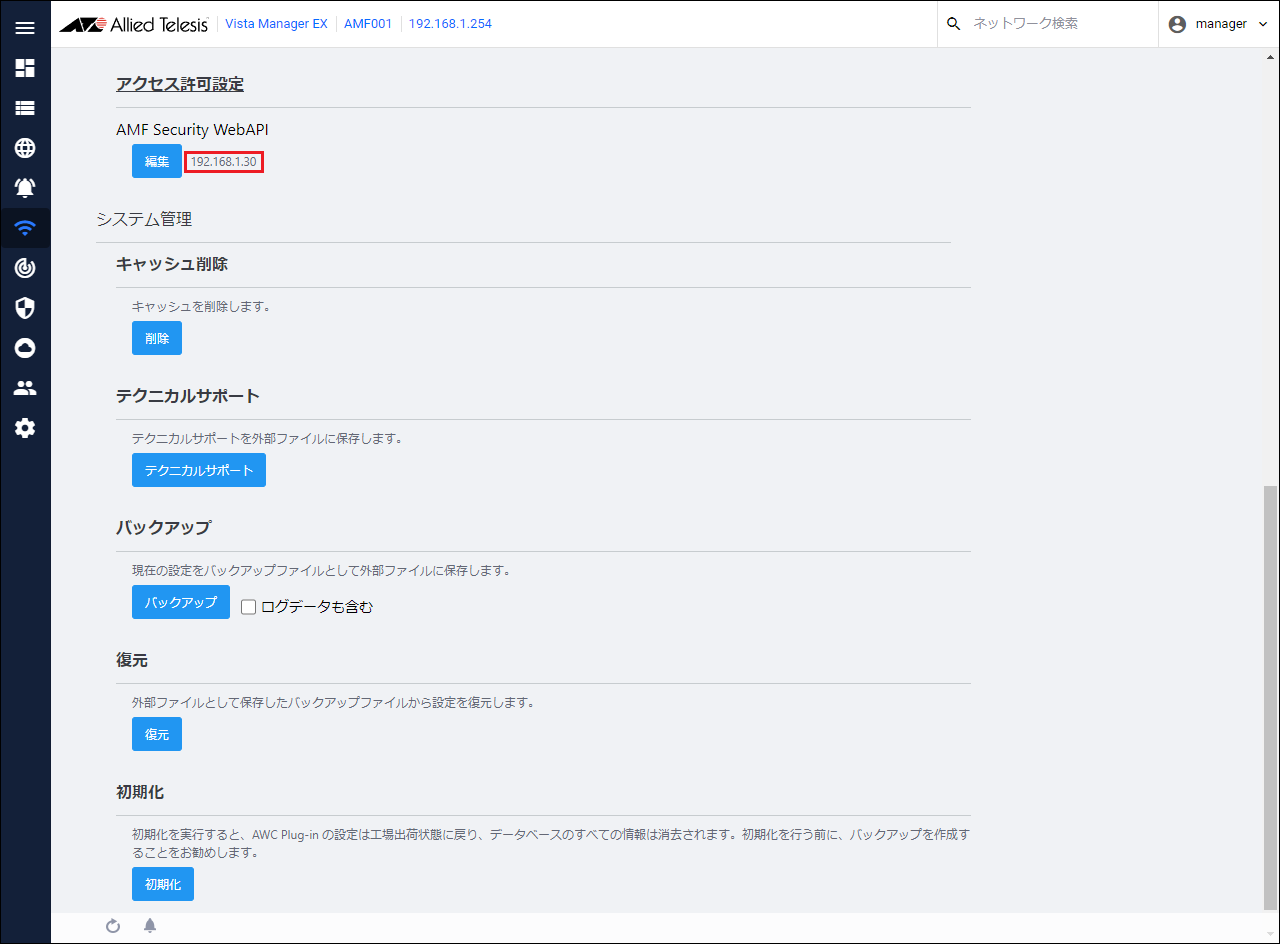The image size is (1280, 944).
Task: Enable the ログデータも含む checkbox
Action: (249, 607)
